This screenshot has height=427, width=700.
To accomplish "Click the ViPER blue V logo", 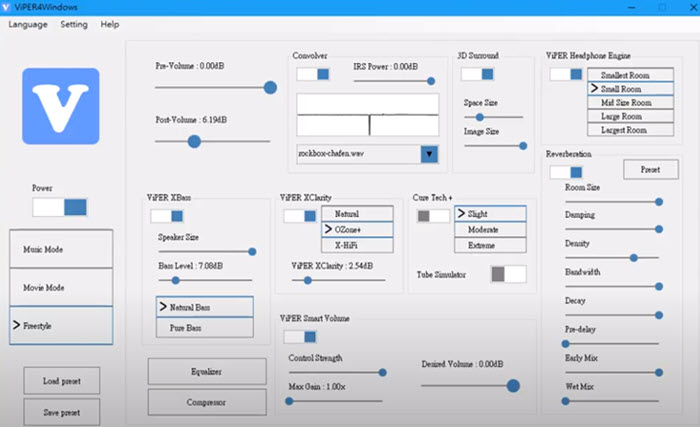I will [61, 106].
